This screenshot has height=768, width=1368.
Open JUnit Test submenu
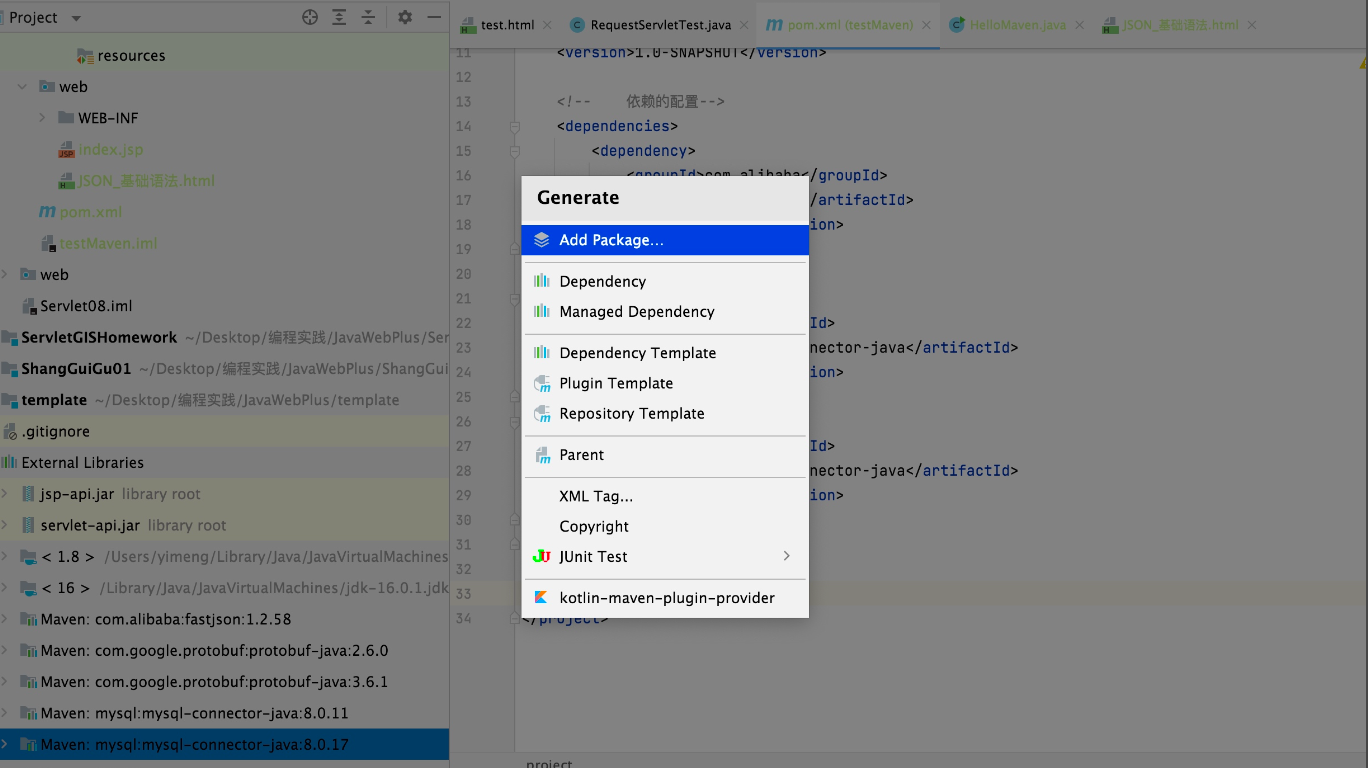point(665,556)
